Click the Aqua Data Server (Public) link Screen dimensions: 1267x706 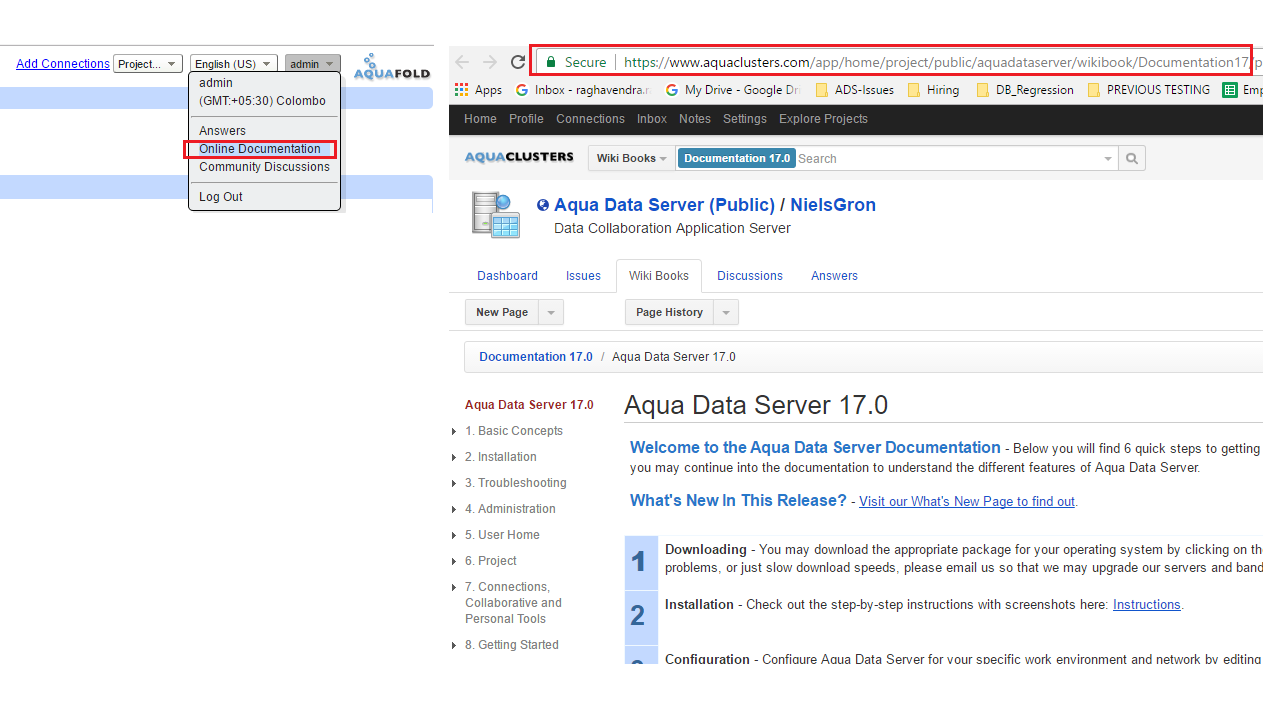pos(664,205)
